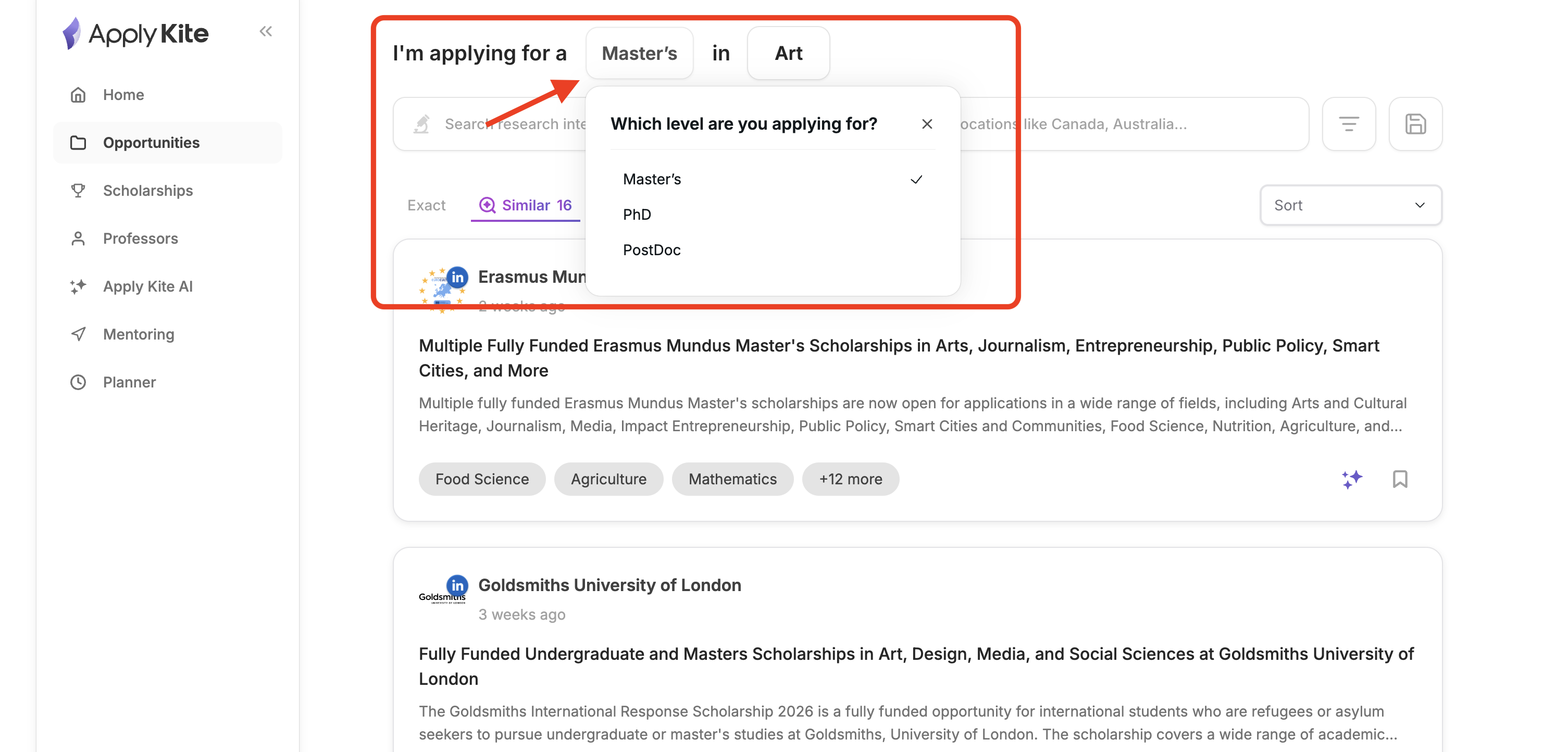Click the filter sliders icon beside search
Screen dimensions: 1568x752
tap(1349, 123)
